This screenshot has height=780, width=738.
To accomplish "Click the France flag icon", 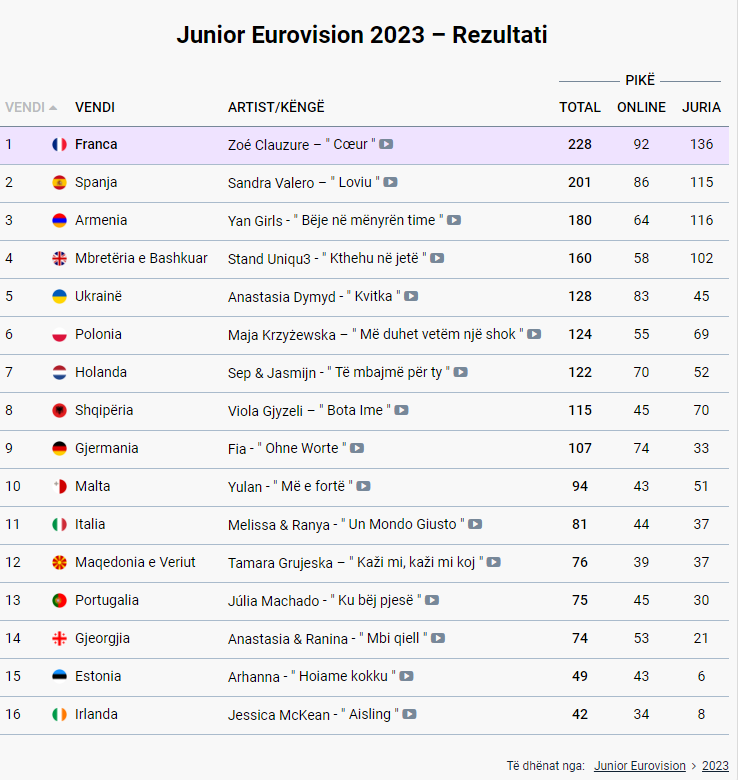I will (x=59, y=144).
